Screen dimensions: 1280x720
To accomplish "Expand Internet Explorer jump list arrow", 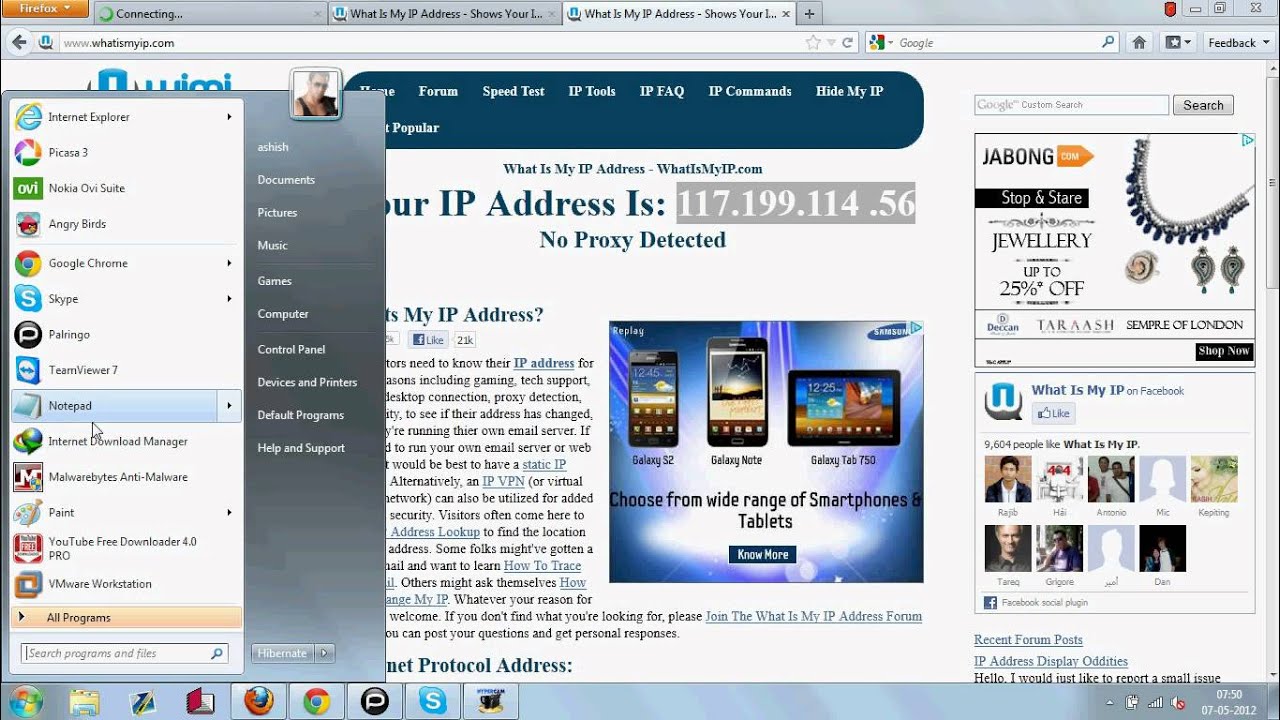I will 229,117.
